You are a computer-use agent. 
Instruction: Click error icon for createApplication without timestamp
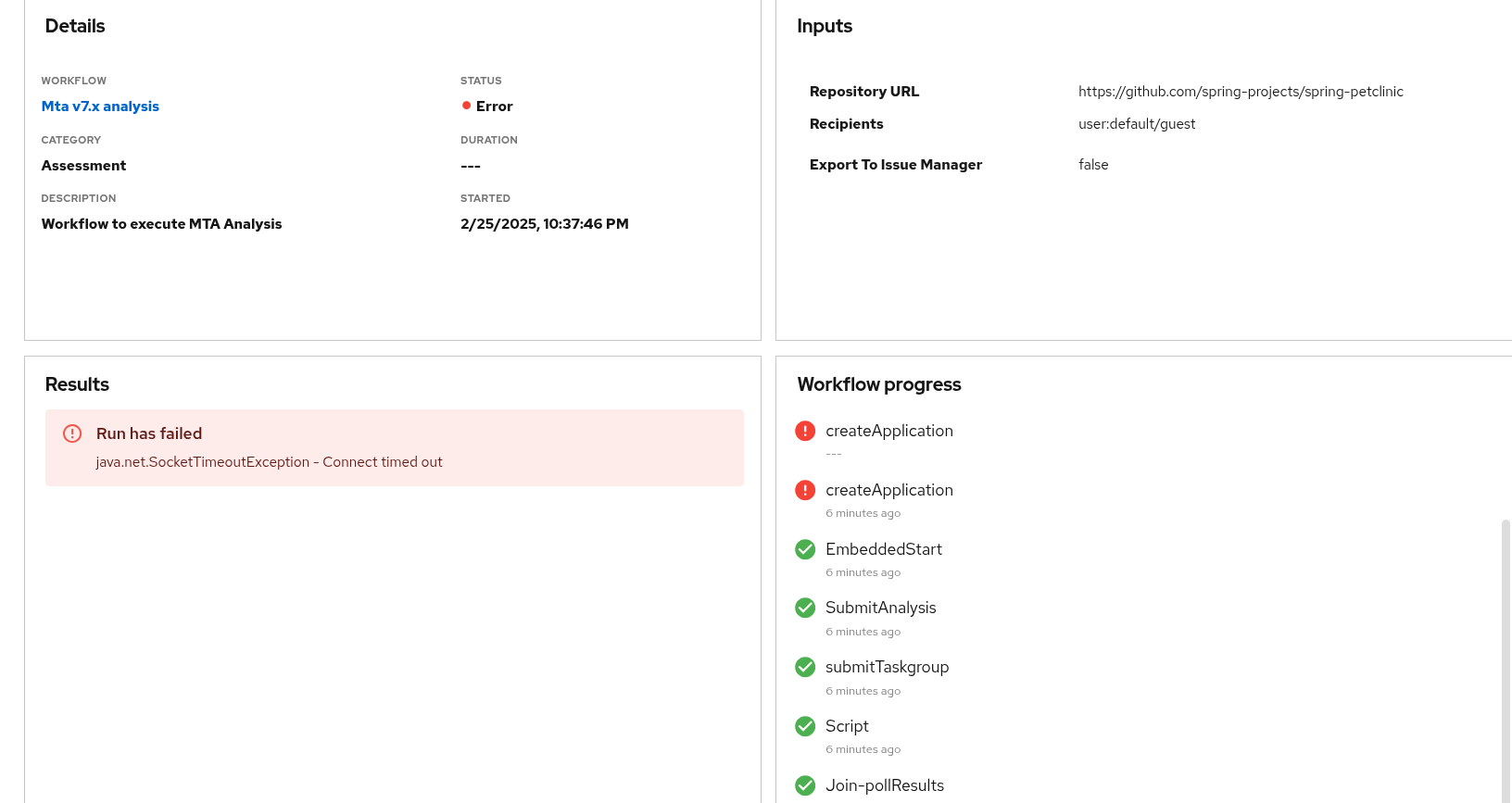point(805,431)
